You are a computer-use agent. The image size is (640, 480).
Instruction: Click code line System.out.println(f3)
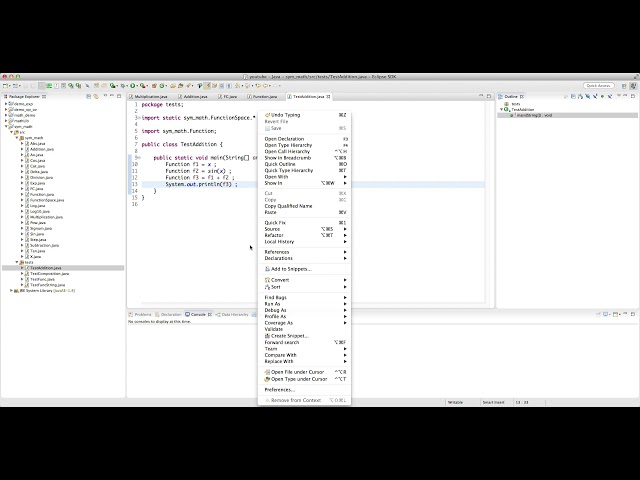point(201,184)
